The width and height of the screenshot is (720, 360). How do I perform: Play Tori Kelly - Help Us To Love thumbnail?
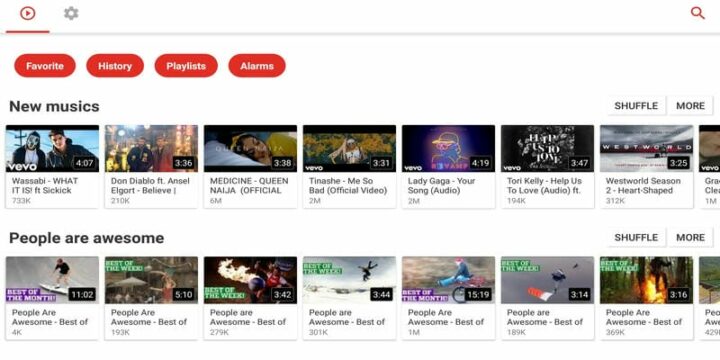click(547, 148)
